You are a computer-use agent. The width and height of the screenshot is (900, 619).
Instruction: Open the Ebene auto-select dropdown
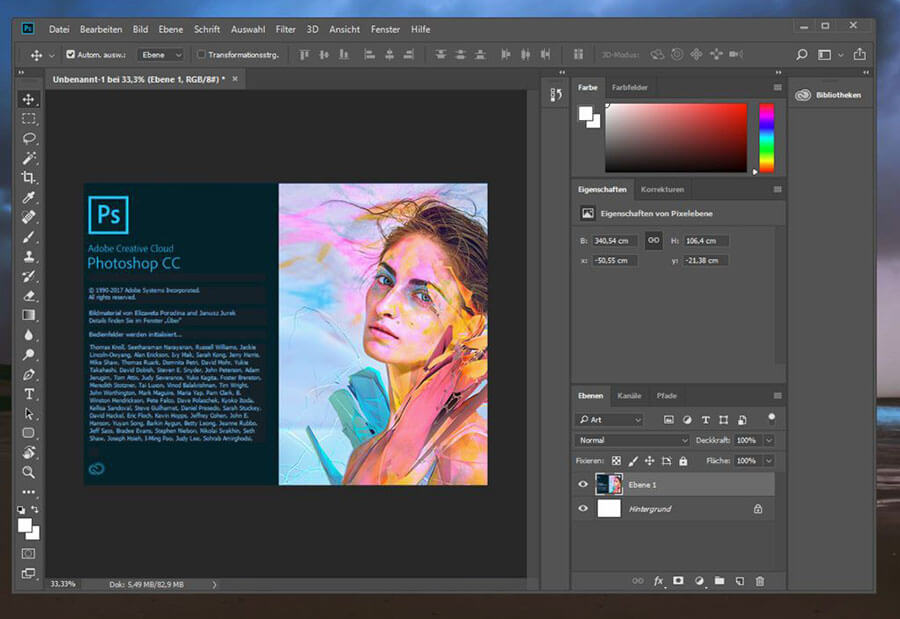pos(161,55)
